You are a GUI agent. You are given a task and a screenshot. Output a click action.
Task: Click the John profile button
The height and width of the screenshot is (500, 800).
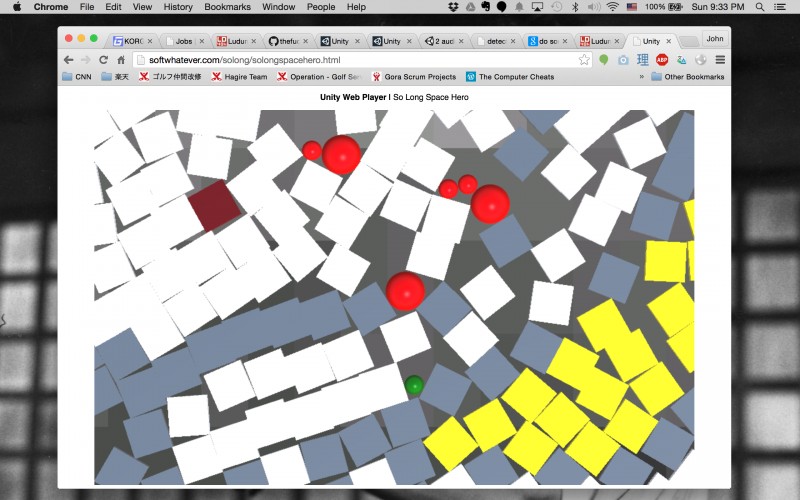point(715,39)
